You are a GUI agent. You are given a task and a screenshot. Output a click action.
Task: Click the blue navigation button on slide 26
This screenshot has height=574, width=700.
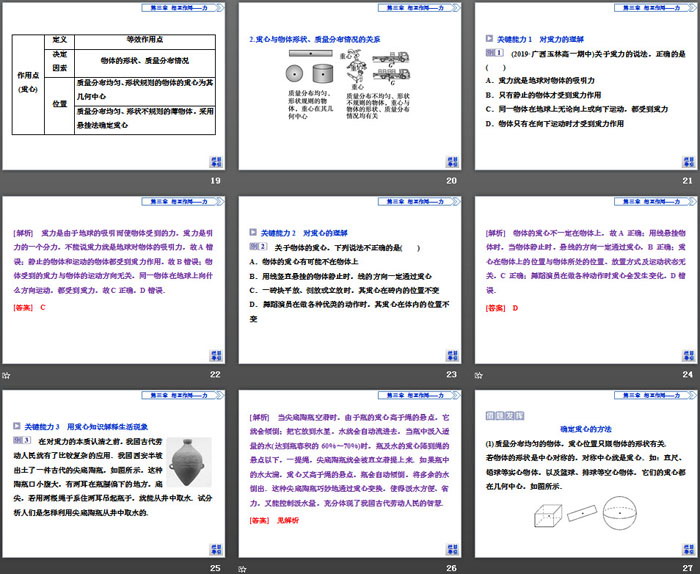[x=451, y=548]
